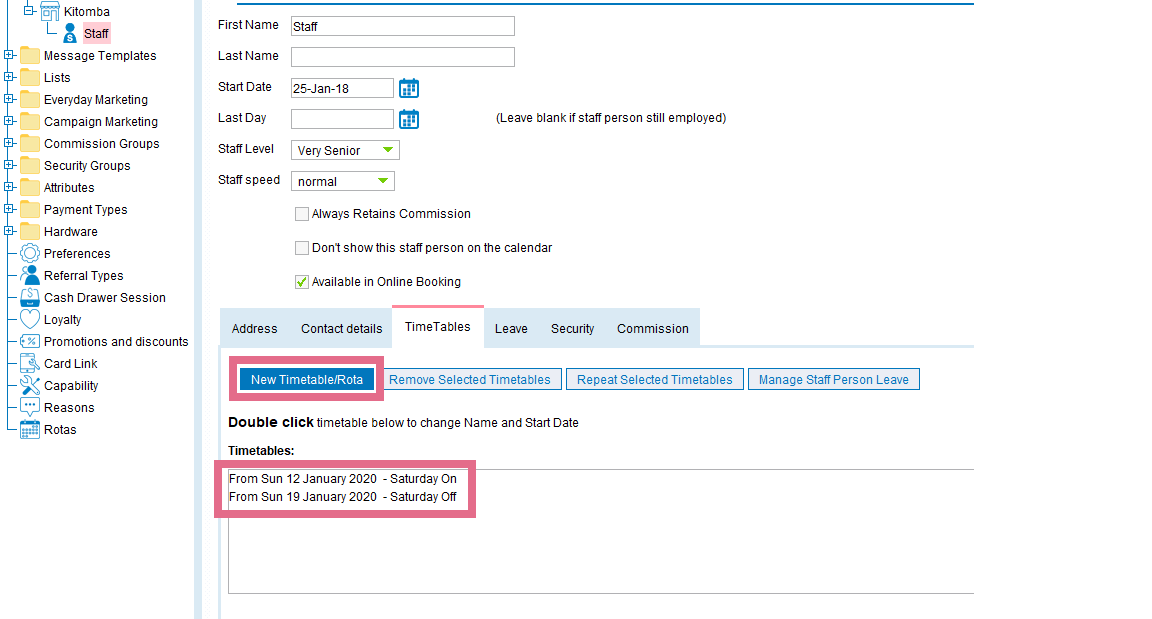Click the Everyday Marketing folder icon
The image size is (1152, 619).
tap(30, 100)
